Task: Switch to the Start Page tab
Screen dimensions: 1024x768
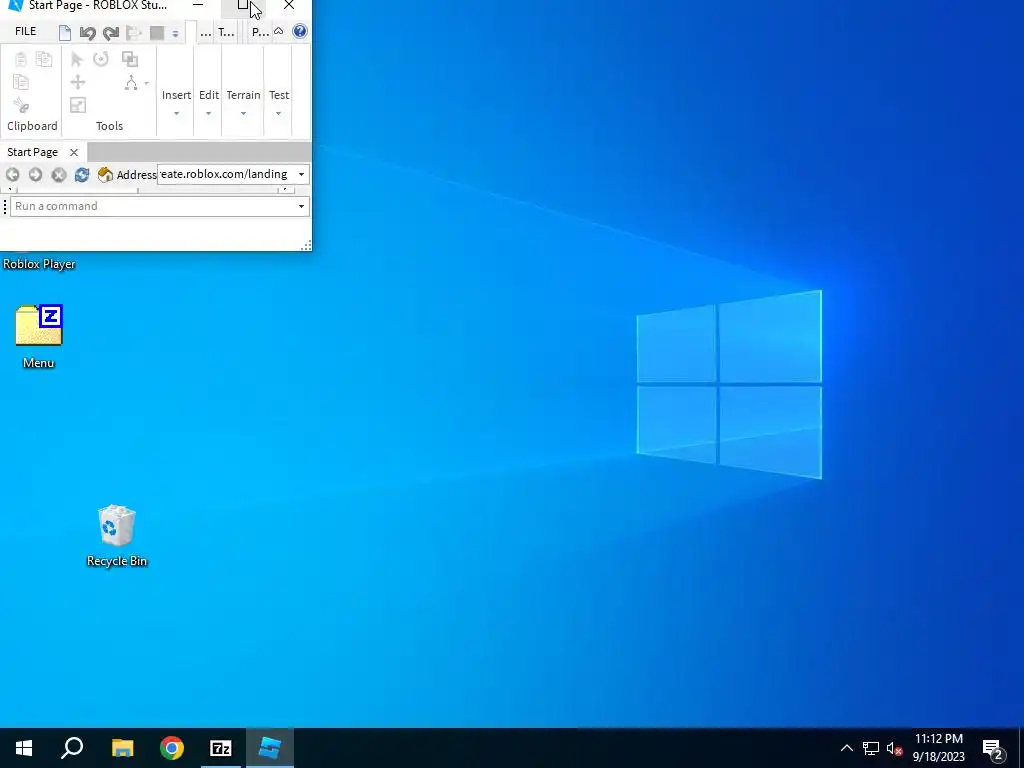Action: [x=33, y=152]
